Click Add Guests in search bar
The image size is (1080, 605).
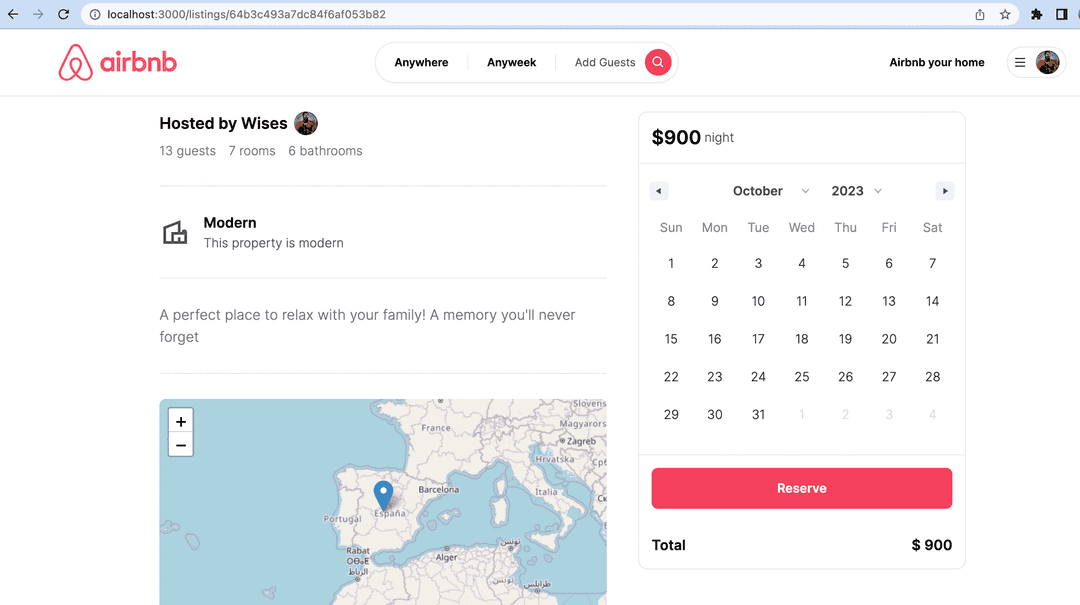pyautogui.click(x=604, y=62)
